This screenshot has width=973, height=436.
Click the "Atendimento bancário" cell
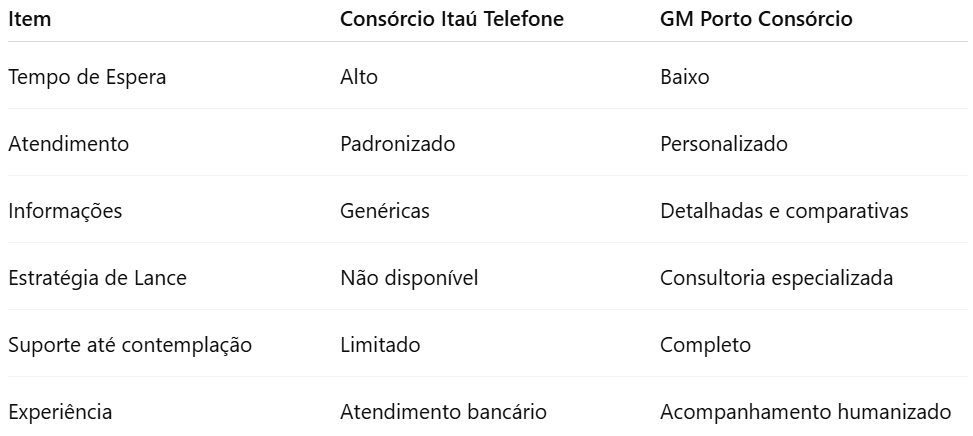(443, 412)
